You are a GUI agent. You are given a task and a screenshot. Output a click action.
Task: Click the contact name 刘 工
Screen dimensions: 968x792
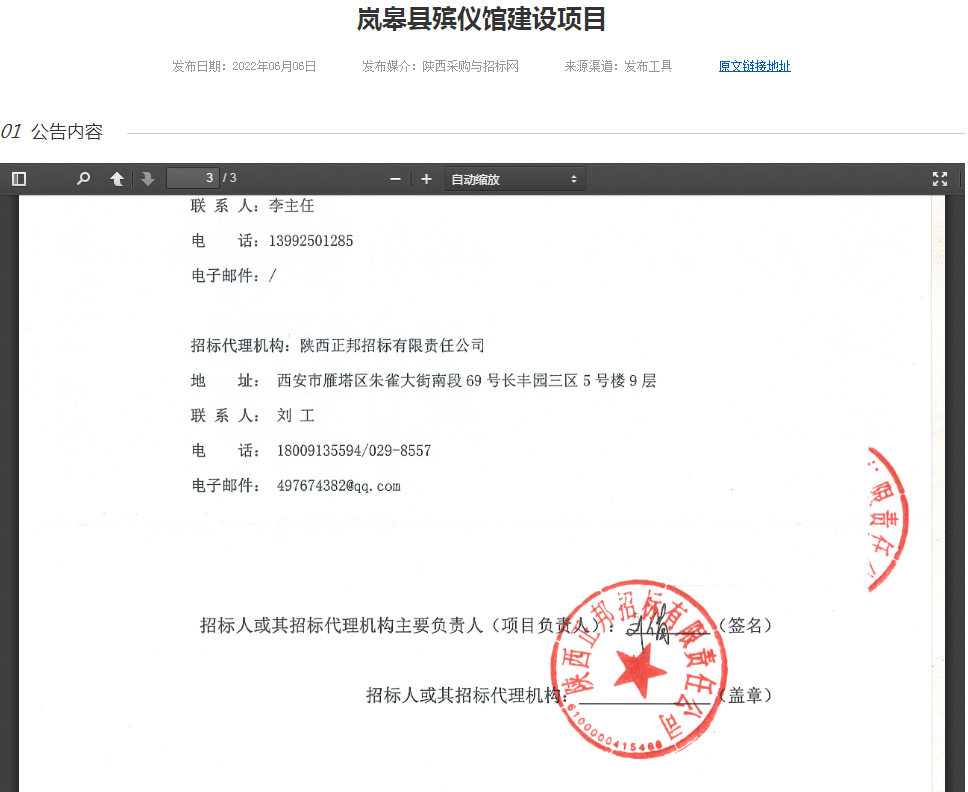(296, 415)
